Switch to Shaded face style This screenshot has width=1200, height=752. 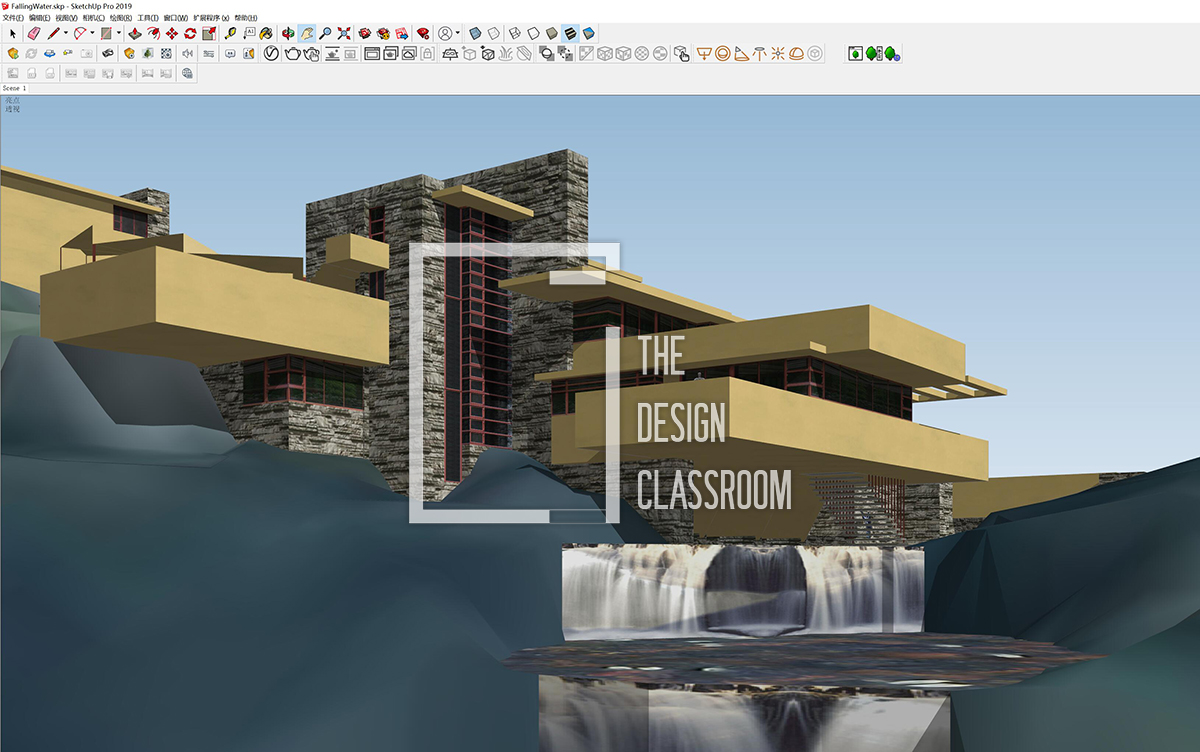[x=550, y=33]
